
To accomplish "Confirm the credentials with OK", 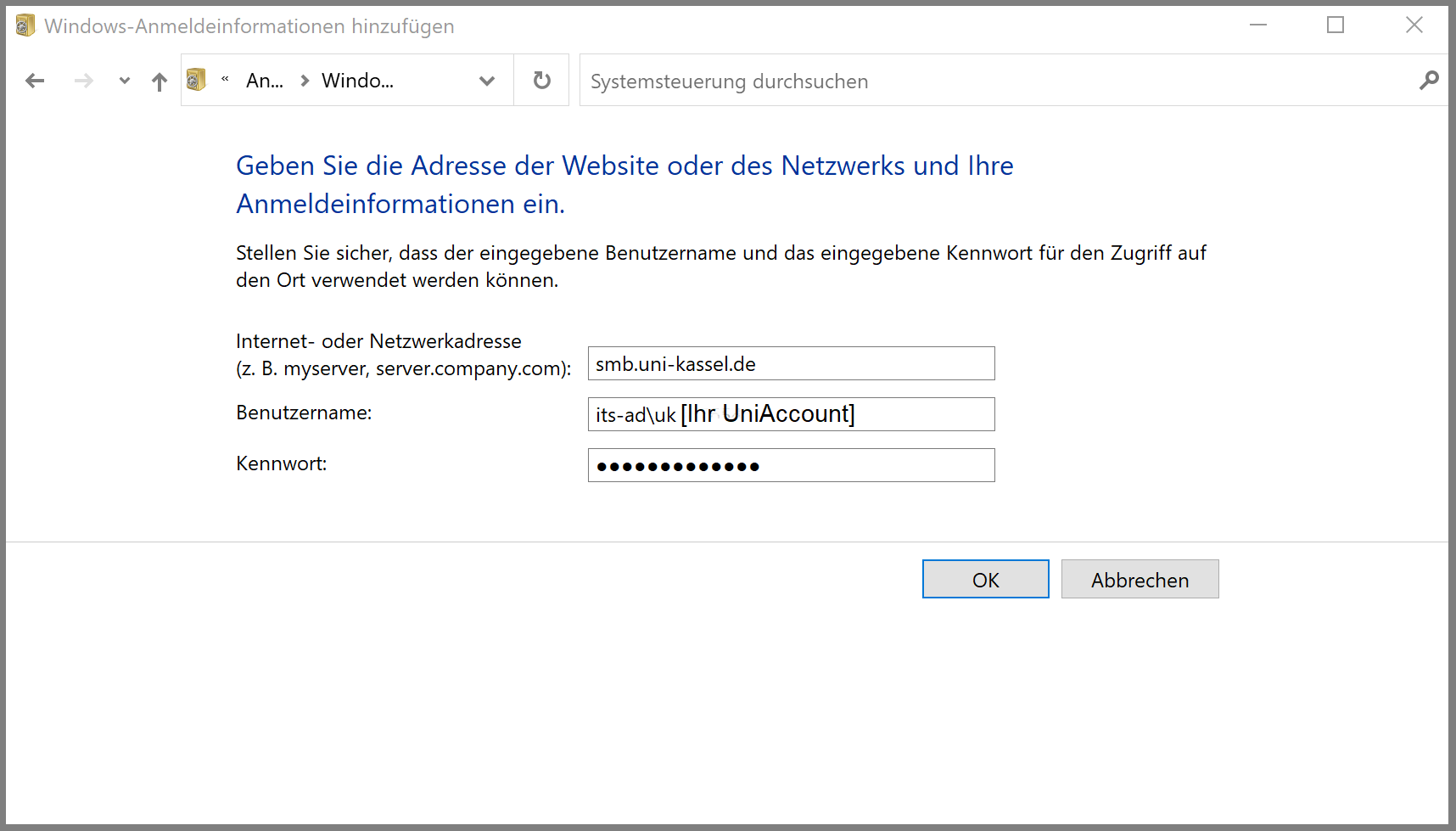I will click(x=985, y=580).
